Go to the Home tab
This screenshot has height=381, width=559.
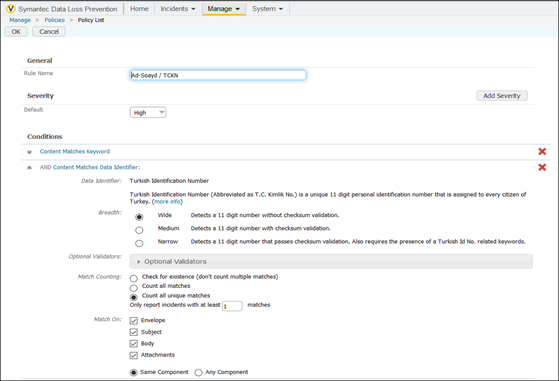(x=139, y=9)
